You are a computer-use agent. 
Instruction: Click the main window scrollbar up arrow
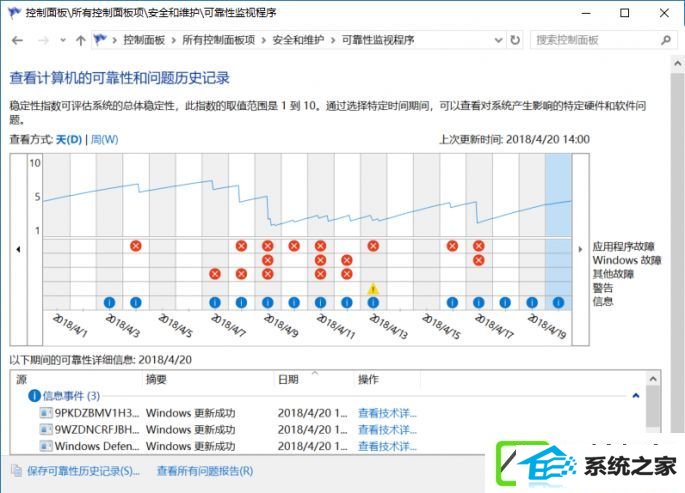pyautogui.click(x=678, y=63)
